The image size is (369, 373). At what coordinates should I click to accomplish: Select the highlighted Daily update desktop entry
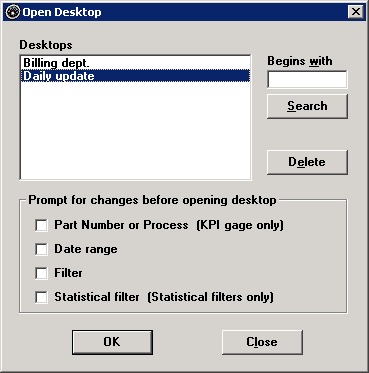135,76
